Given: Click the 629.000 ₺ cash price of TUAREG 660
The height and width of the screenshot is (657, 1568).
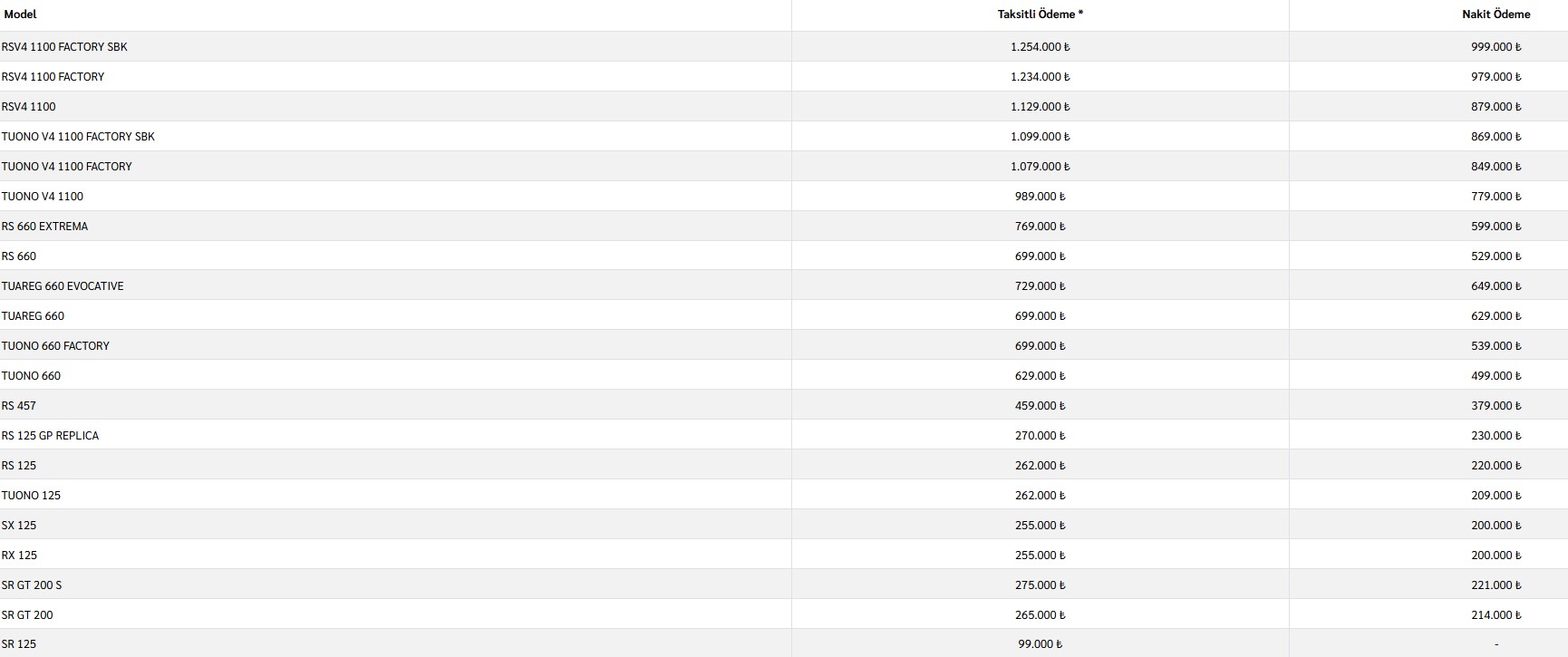Looking at the screenshot, I should 1496,316.
